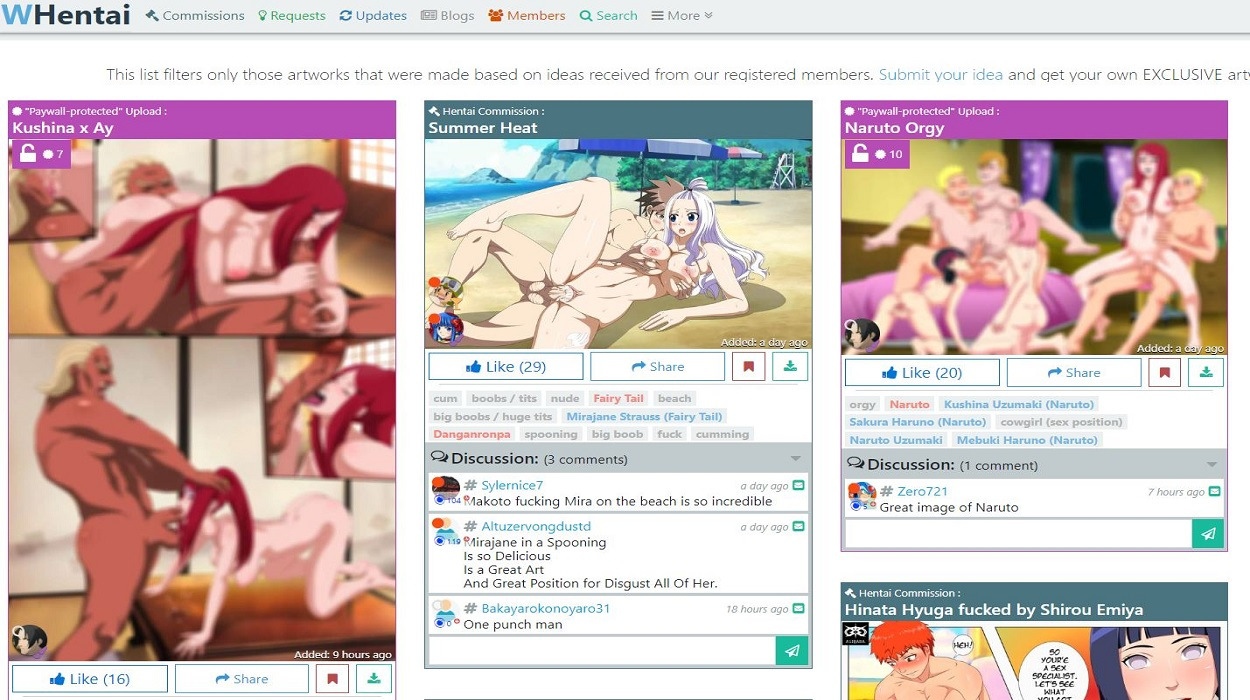Uploader avatar on Kushina x Ay image
This screenshot has width=1250, height=700.
[x=29, y=641]
